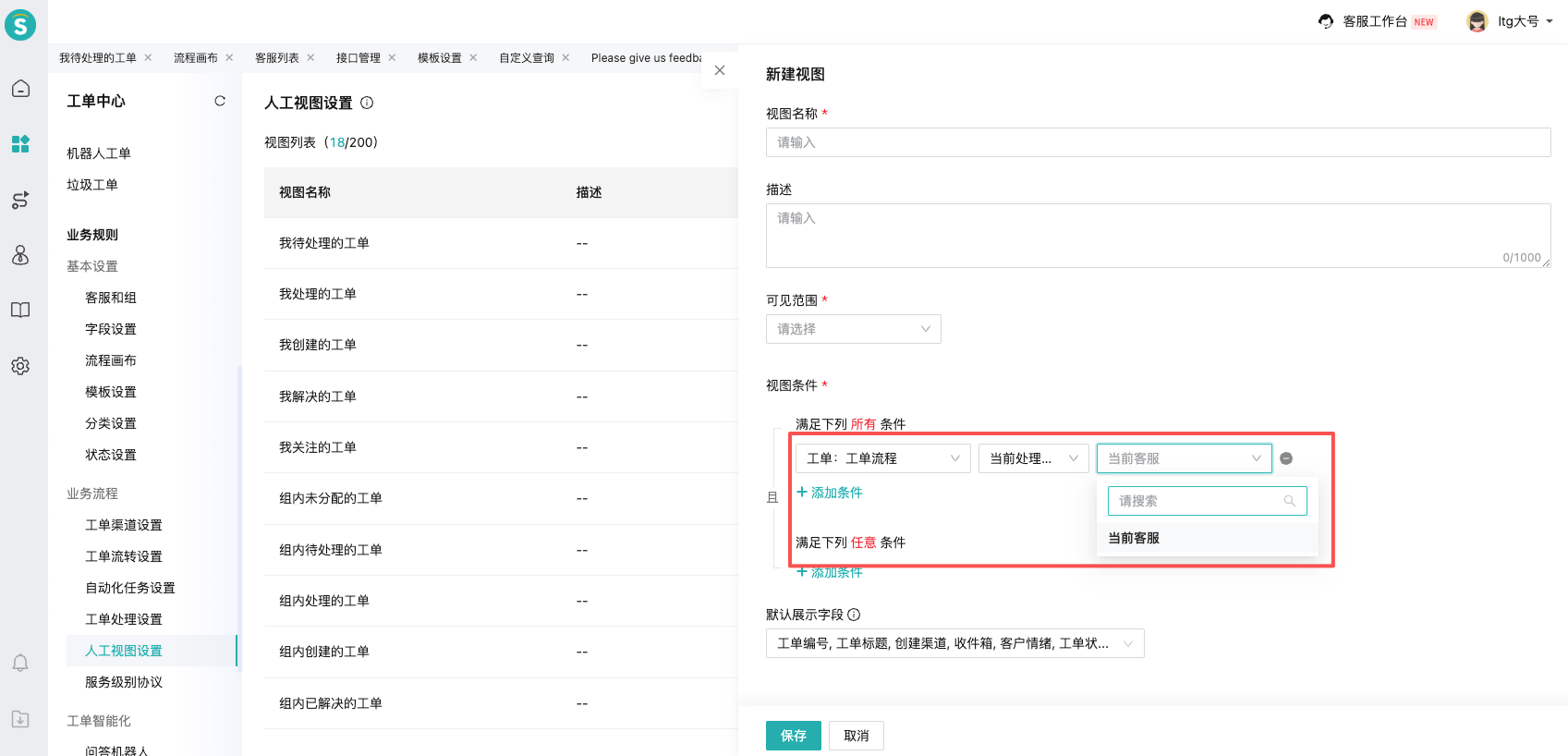Open 服务级别协议 in the sidebar menu

click(x=124, y=682)
